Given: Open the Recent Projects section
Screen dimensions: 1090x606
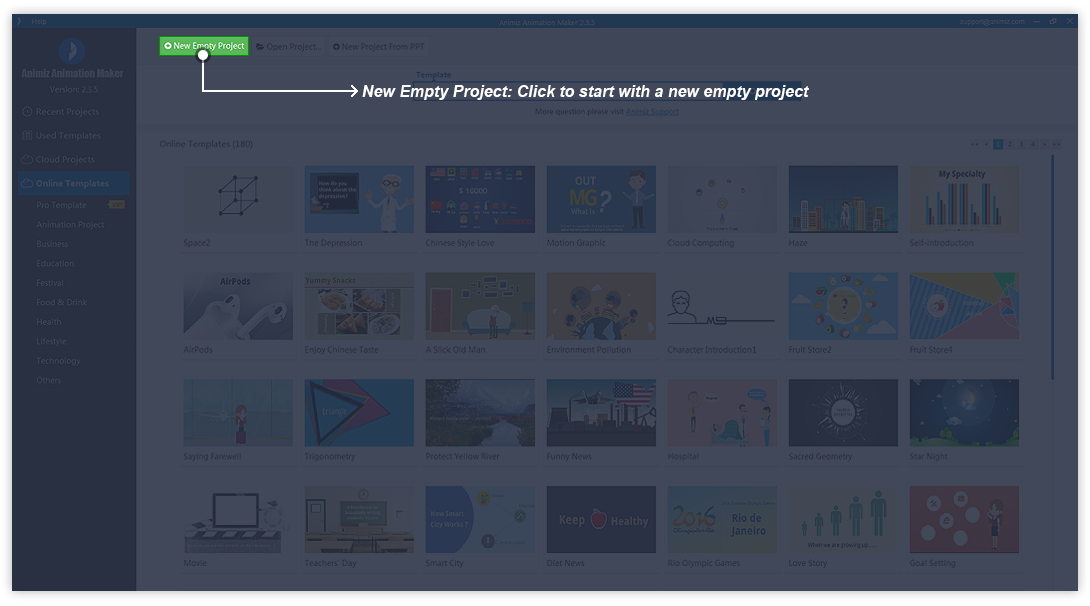Looking at the screenshot, I should click(66, 112).
